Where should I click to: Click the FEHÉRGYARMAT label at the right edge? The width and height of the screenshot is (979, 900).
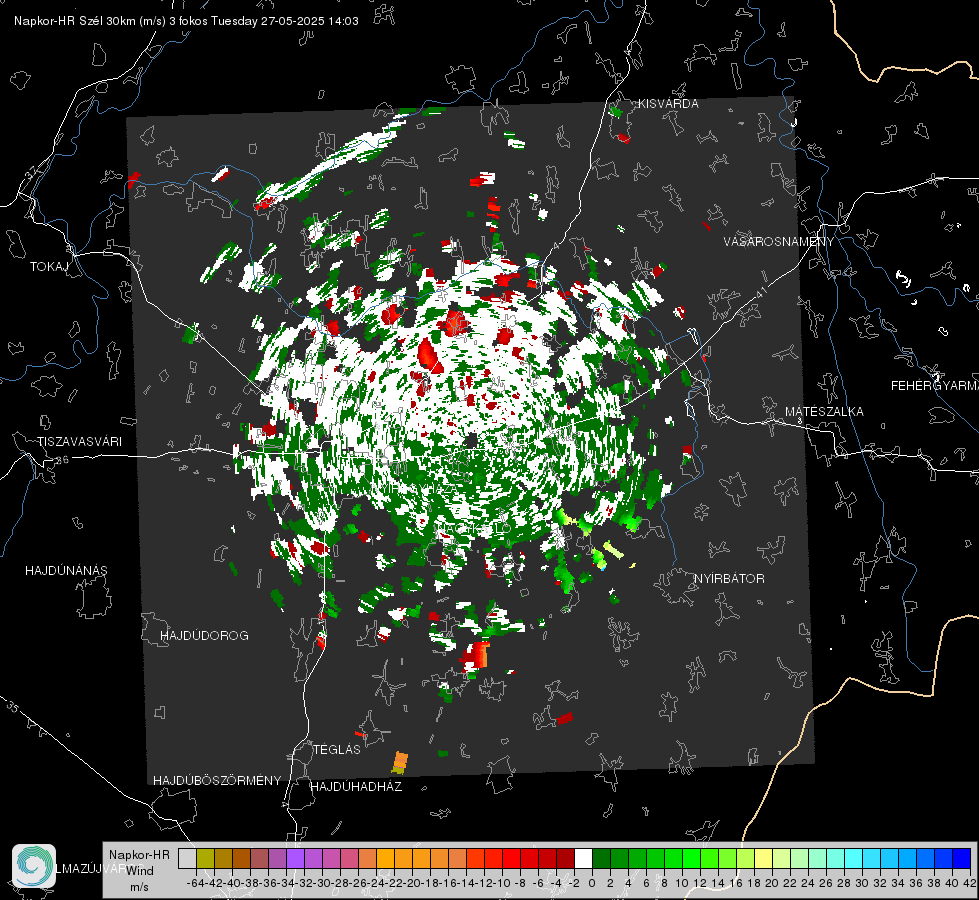pyautogui.click(x=935, y=386)
